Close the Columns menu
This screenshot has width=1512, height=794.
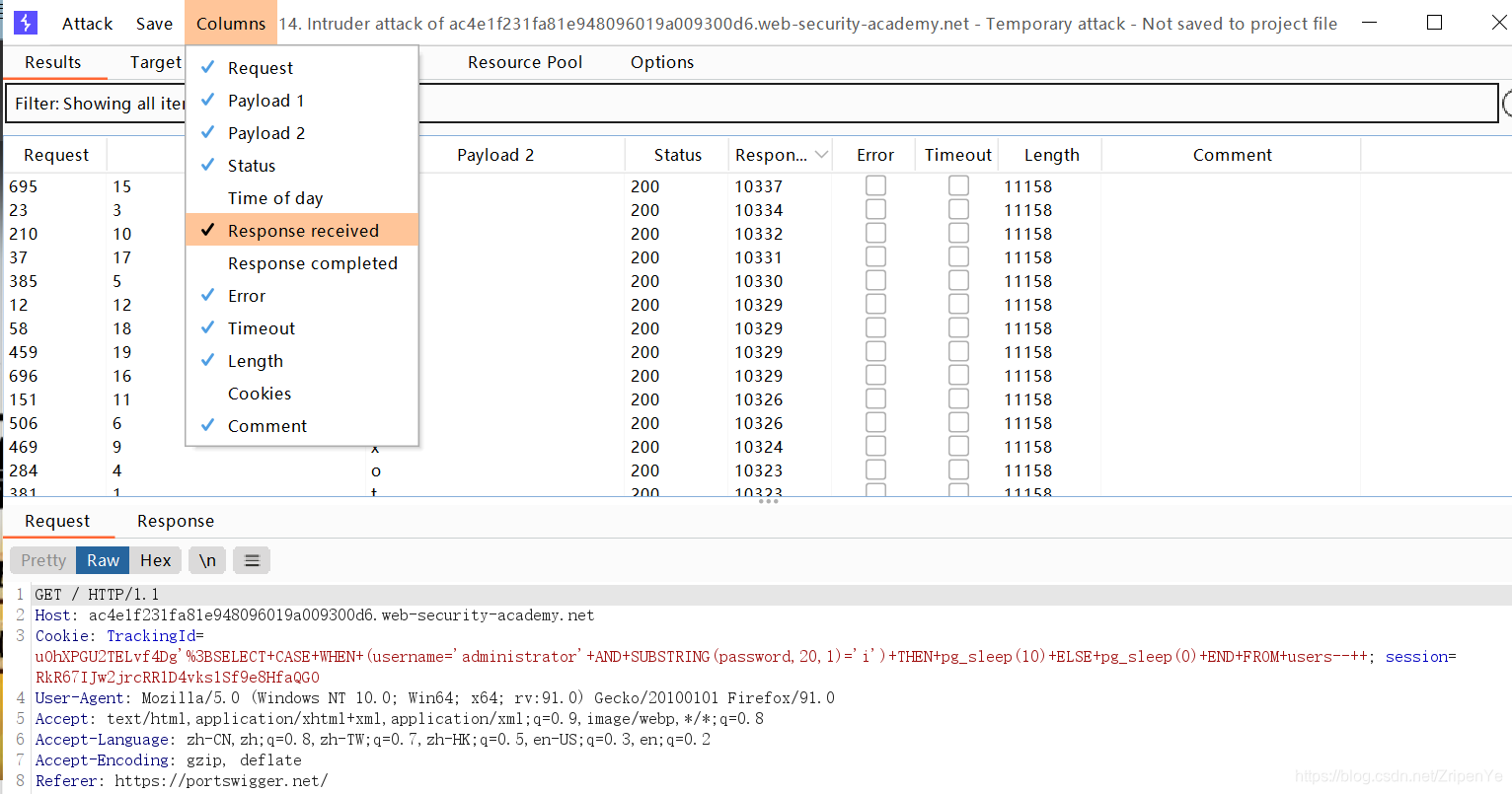231,24
